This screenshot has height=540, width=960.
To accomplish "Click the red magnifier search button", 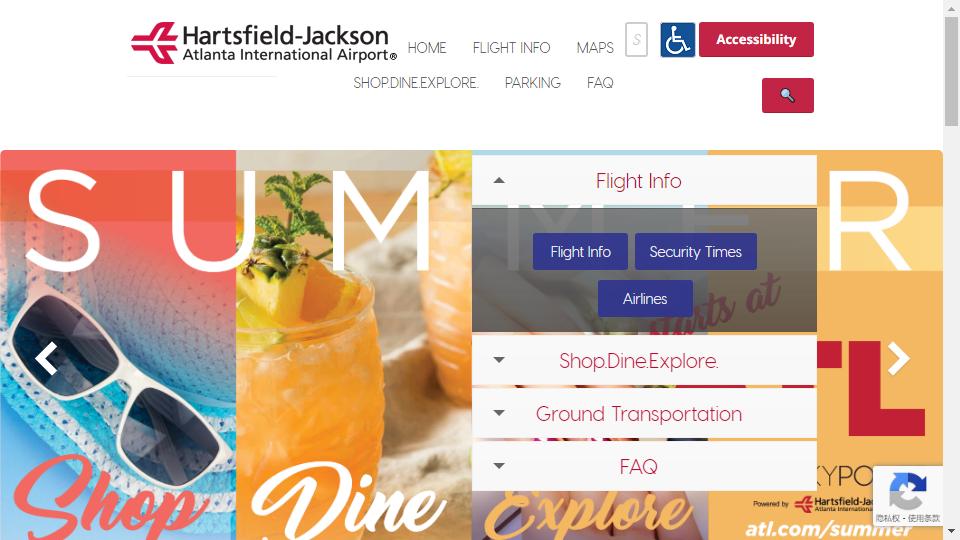I will click(x=787, y=96).
